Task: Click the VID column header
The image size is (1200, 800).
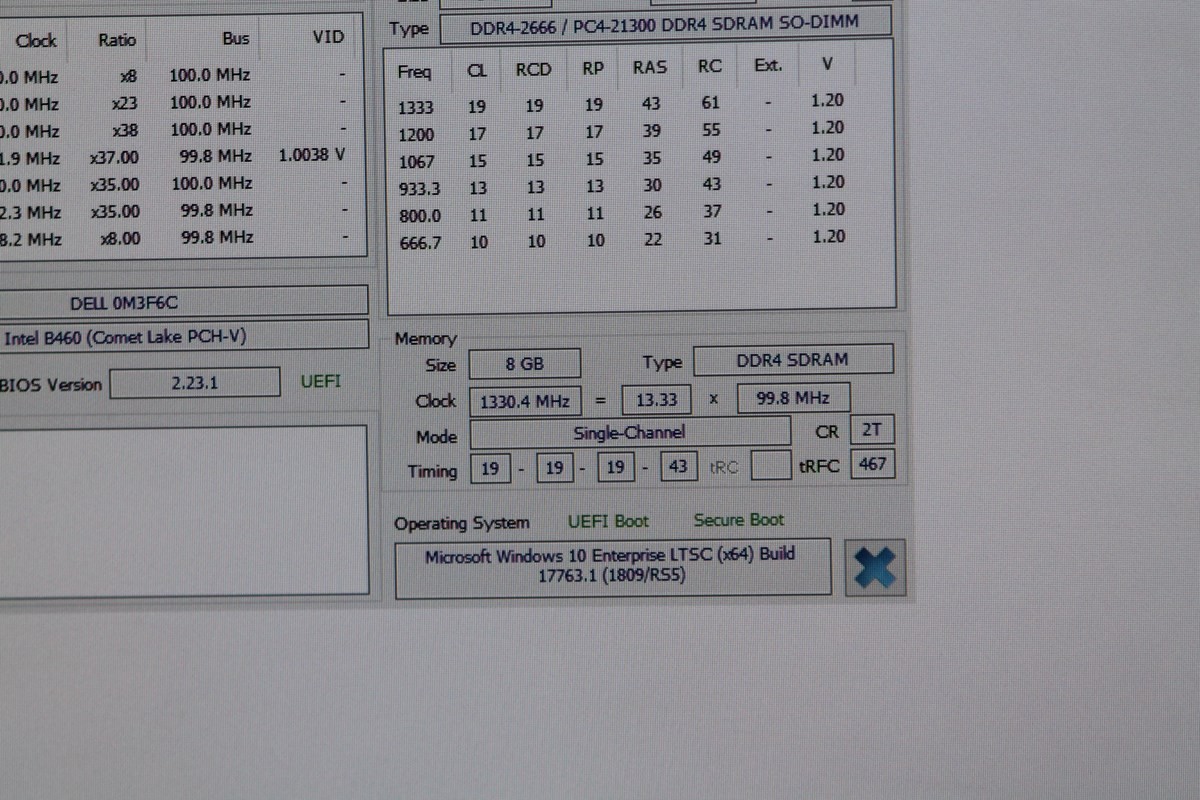Action: (x=328, y=37)
